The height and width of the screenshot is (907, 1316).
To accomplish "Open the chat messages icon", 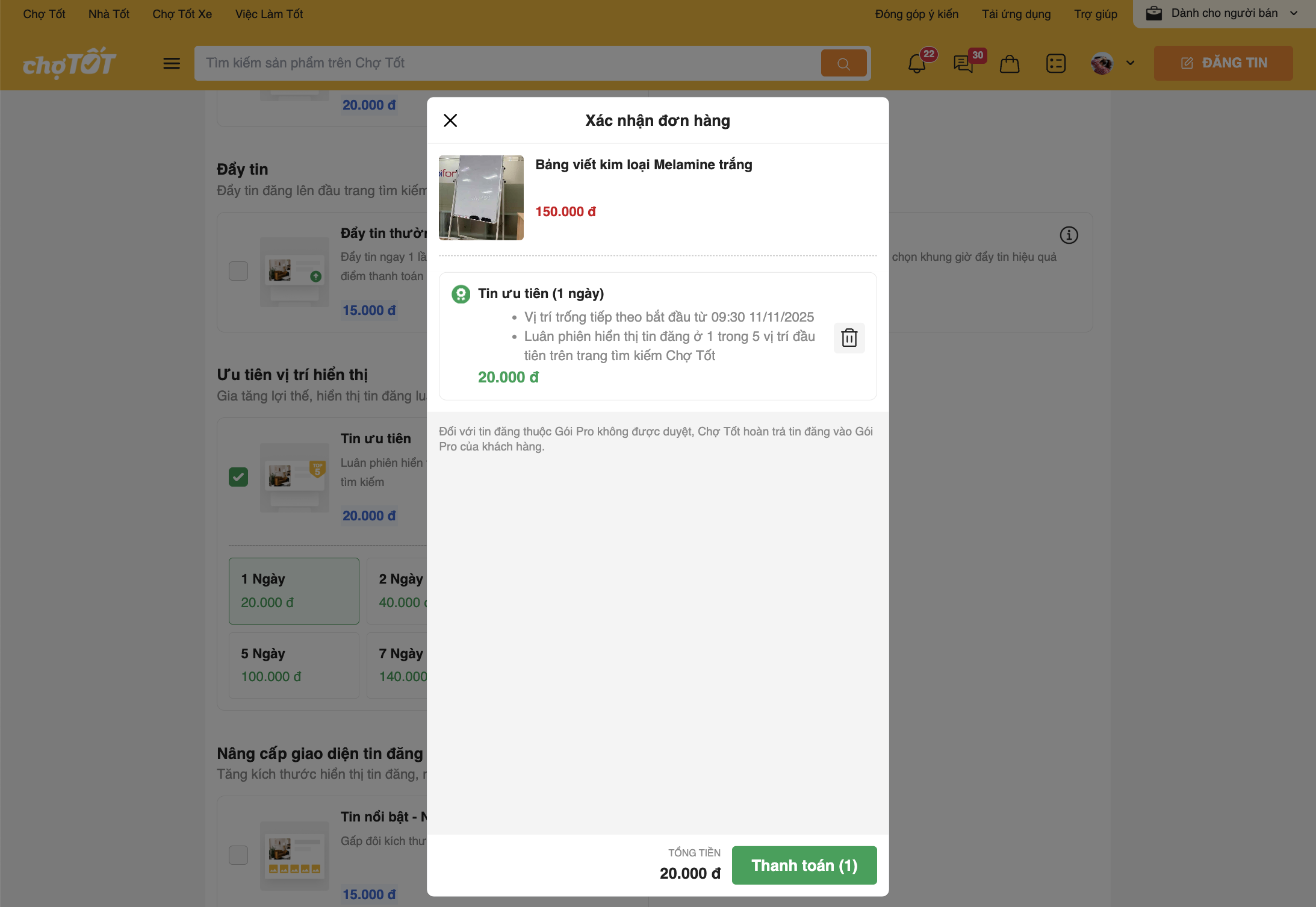I will pos(963,63).
